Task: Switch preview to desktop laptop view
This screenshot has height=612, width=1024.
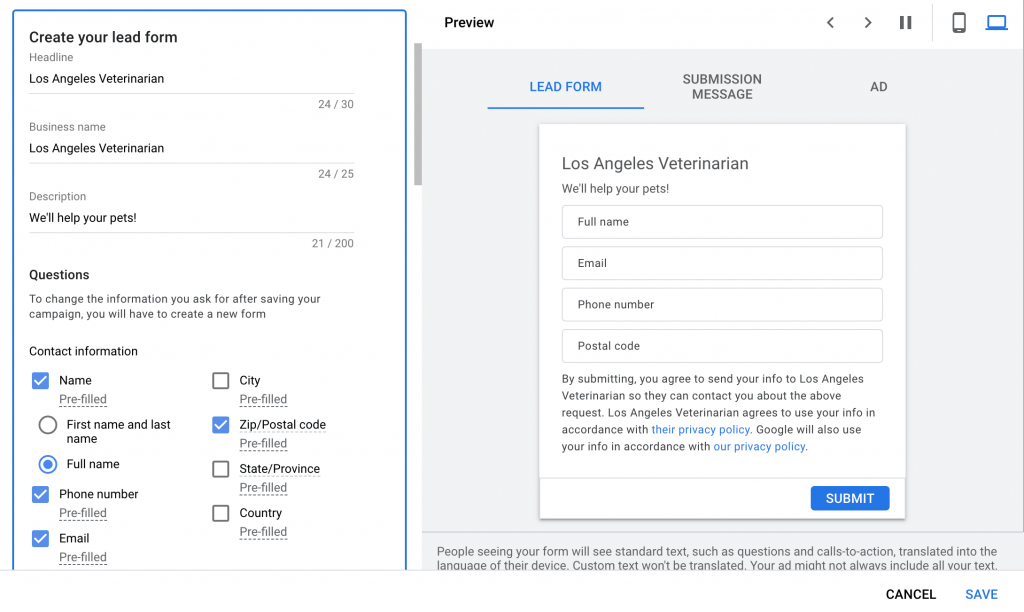Action: (x=997, y=23)
